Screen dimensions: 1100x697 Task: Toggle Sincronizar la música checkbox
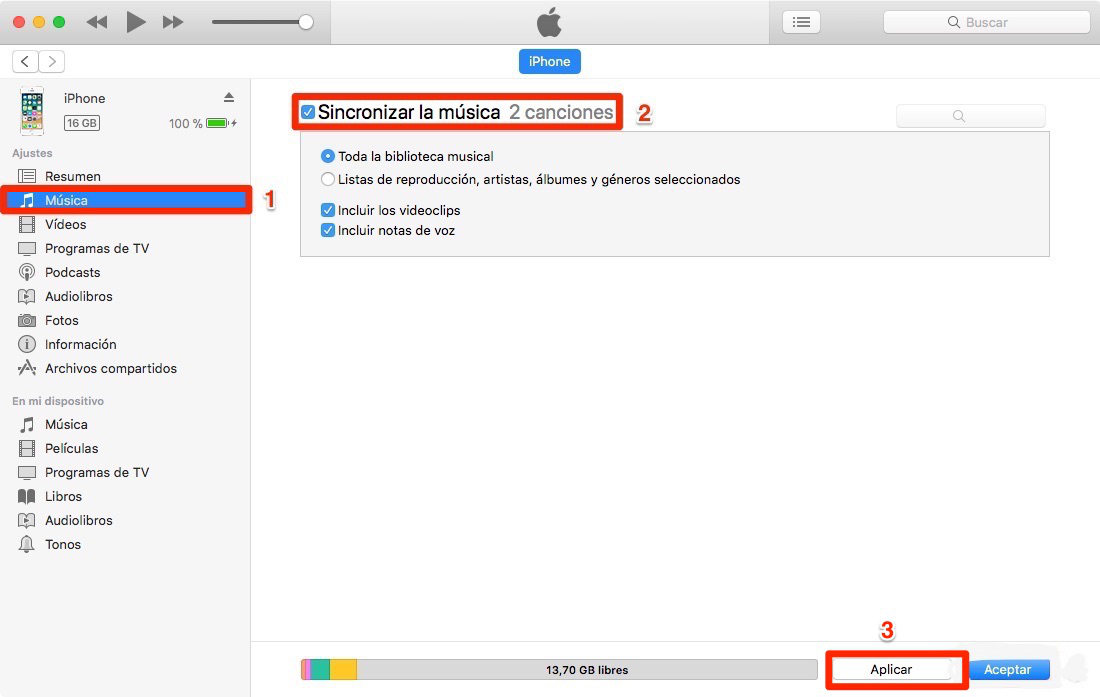308,112
